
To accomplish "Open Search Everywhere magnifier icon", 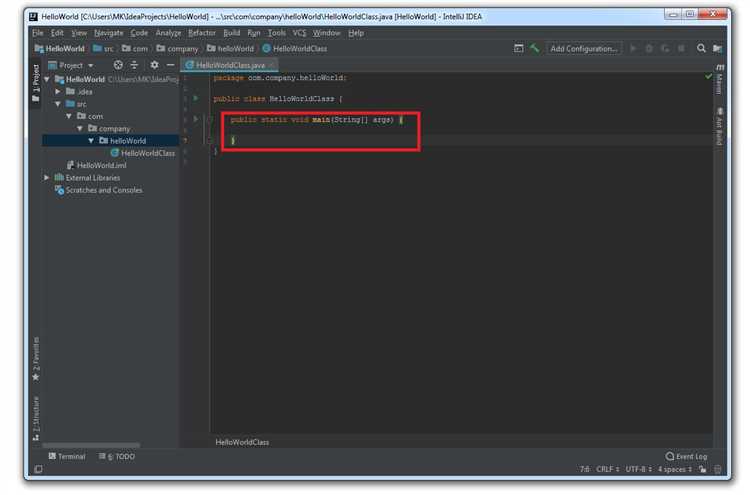I will (701, 48).
